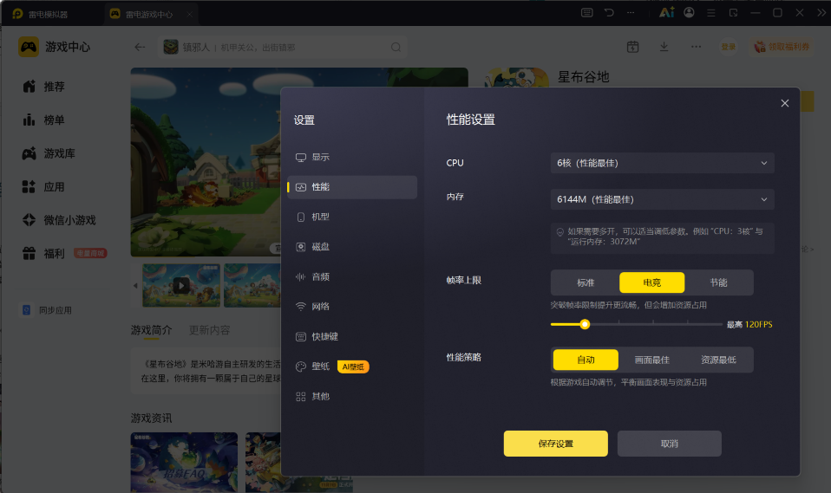Click the game search input field
This screenshot has width=831, height=493.
point(282,47)
